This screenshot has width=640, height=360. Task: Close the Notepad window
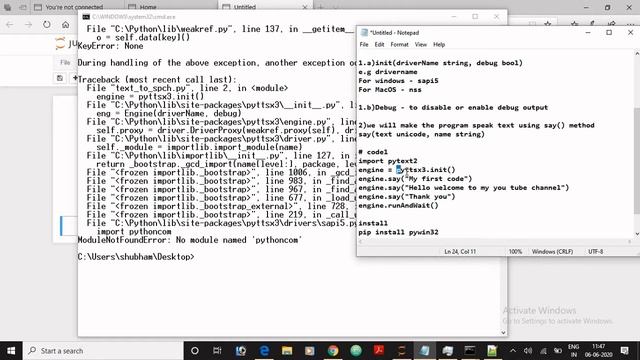tap(630, 33)
